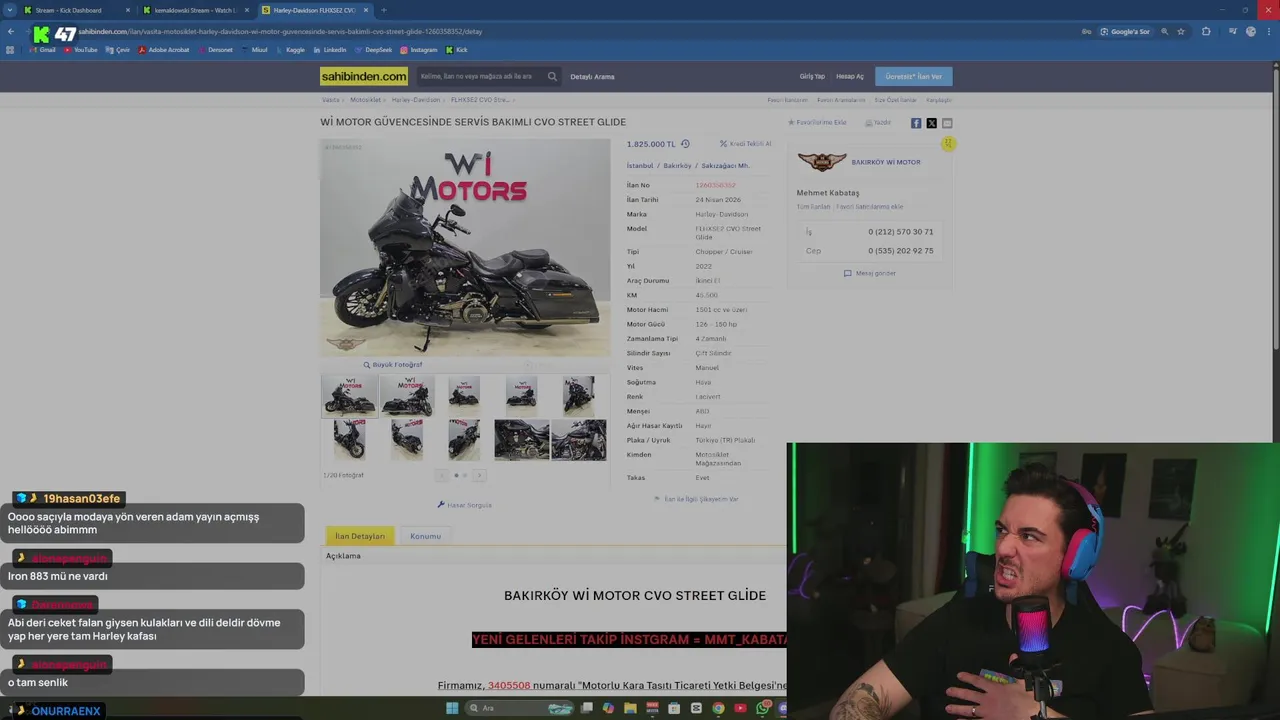
Task: Click the Giriş Yap link
Action: click(x=812, y=77)
